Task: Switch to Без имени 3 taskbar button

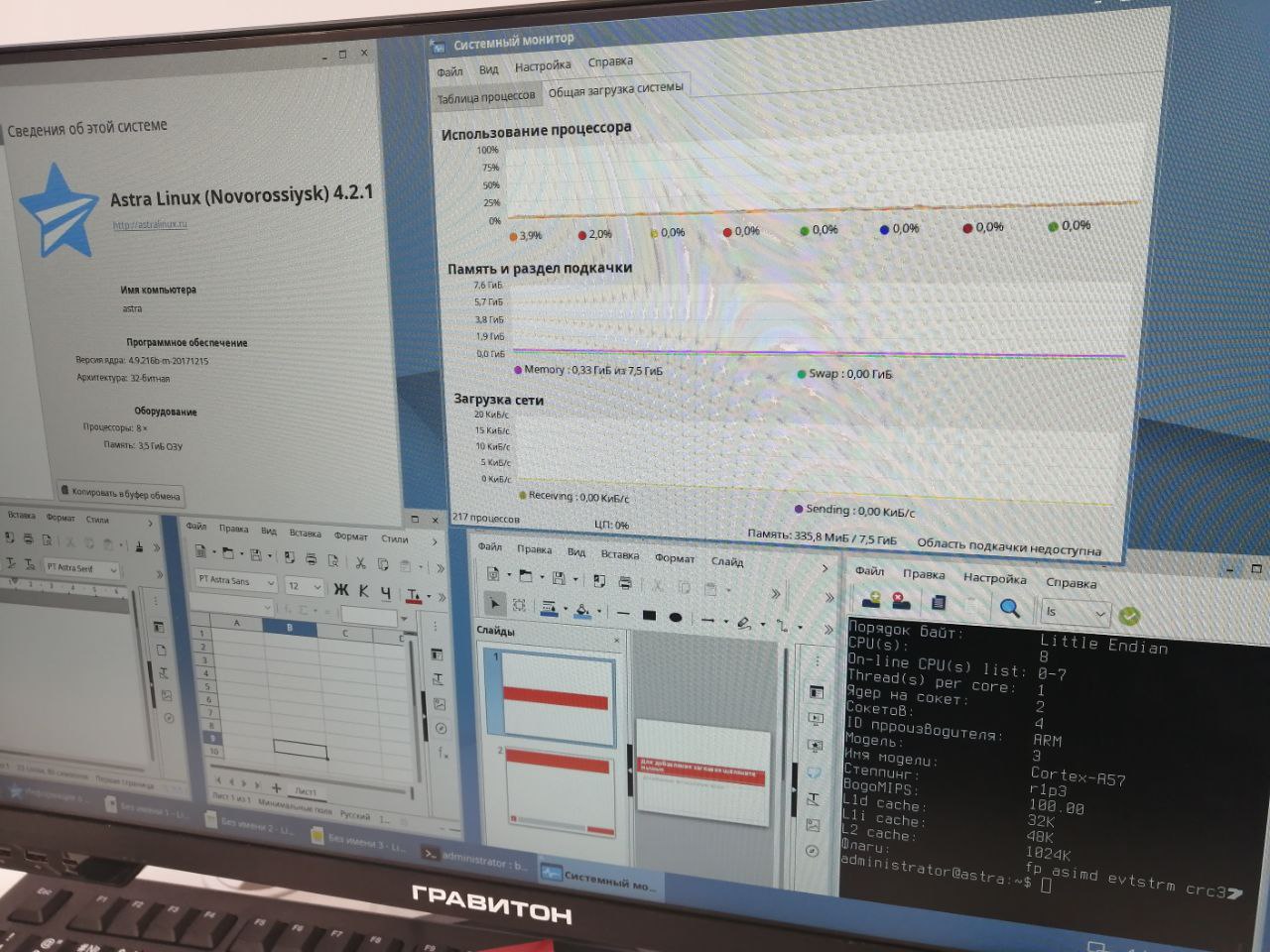Action: pyautogui.click(x=357, y=843)
